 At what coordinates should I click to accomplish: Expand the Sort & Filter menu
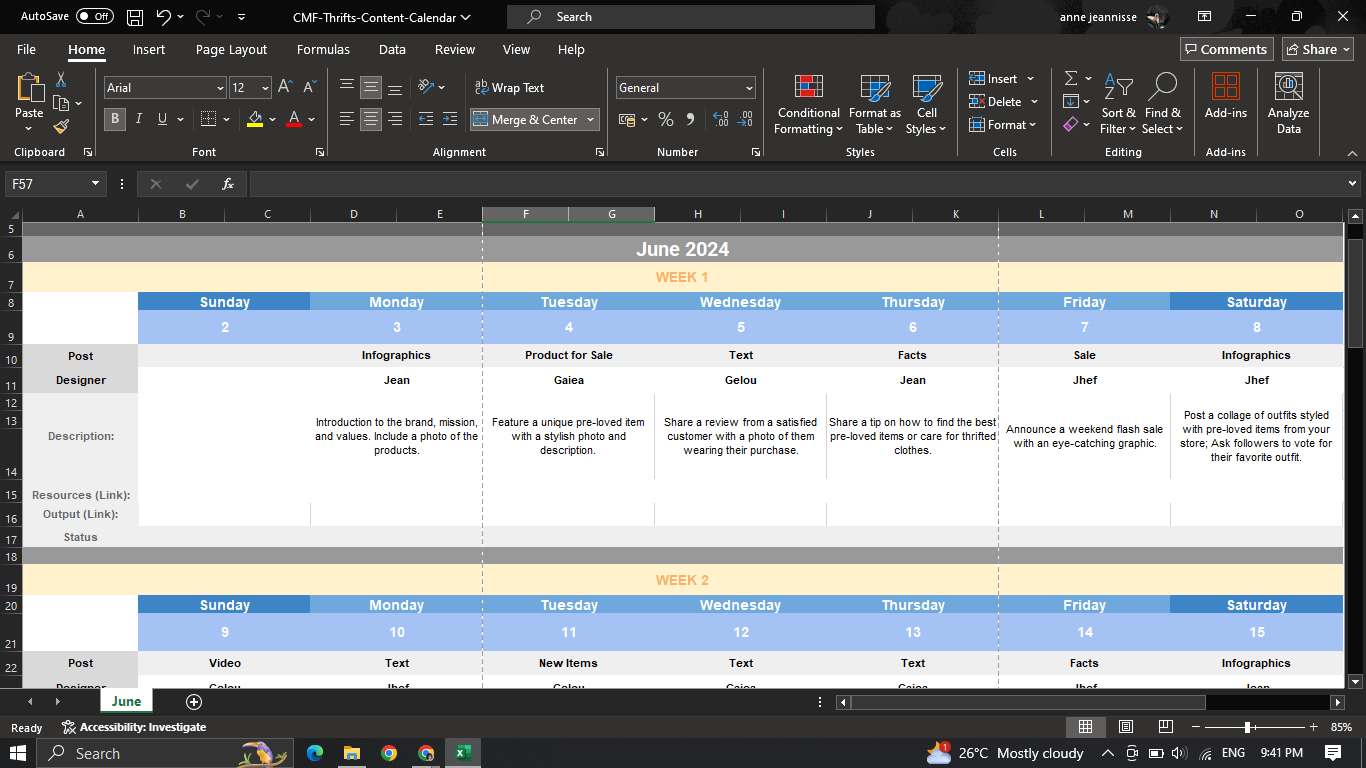[x=1118, y=103]
